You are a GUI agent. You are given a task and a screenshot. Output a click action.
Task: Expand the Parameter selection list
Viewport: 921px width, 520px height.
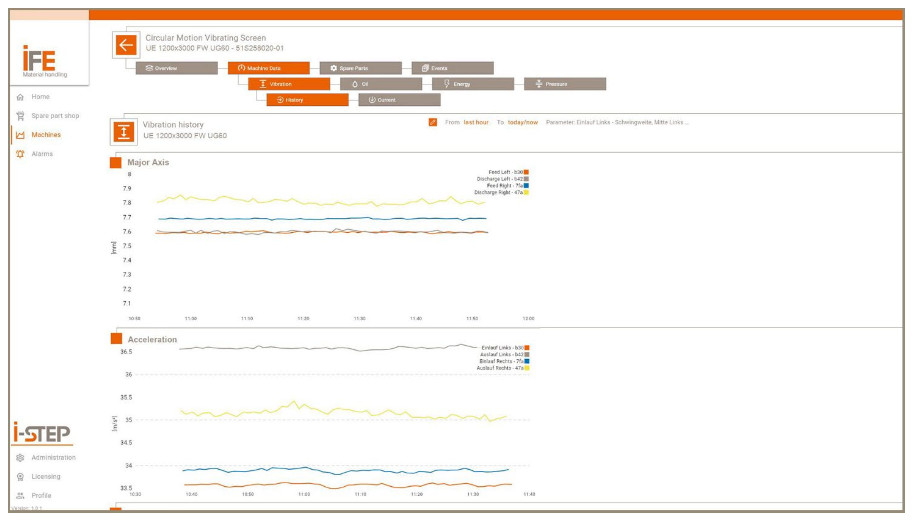point(618,122)
